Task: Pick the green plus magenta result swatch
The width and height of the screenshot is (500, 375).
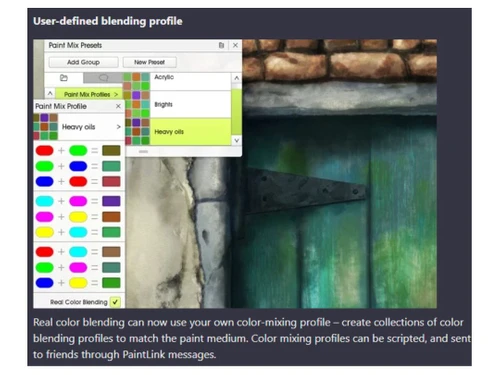Action: 111,267
